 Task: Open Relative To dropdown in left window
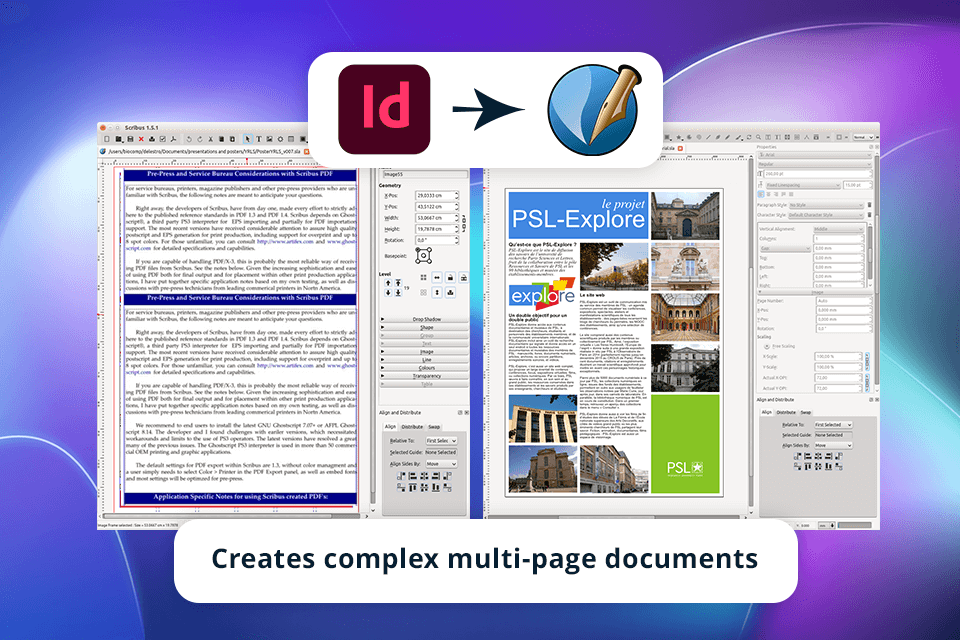(x=441, y=441)
